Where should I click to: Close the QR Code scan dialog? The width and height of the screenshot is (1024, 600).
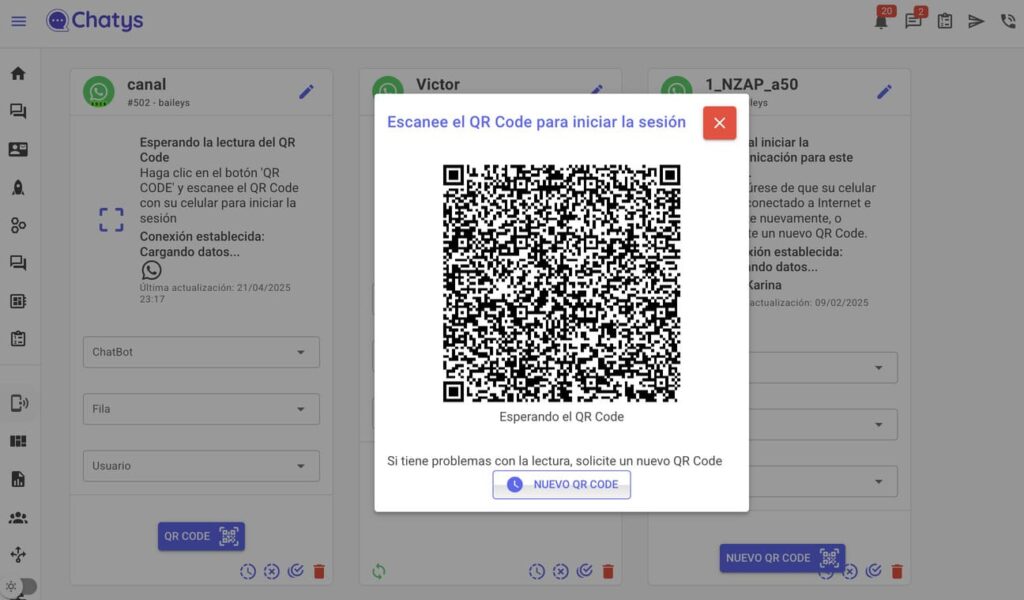(719, 123)
